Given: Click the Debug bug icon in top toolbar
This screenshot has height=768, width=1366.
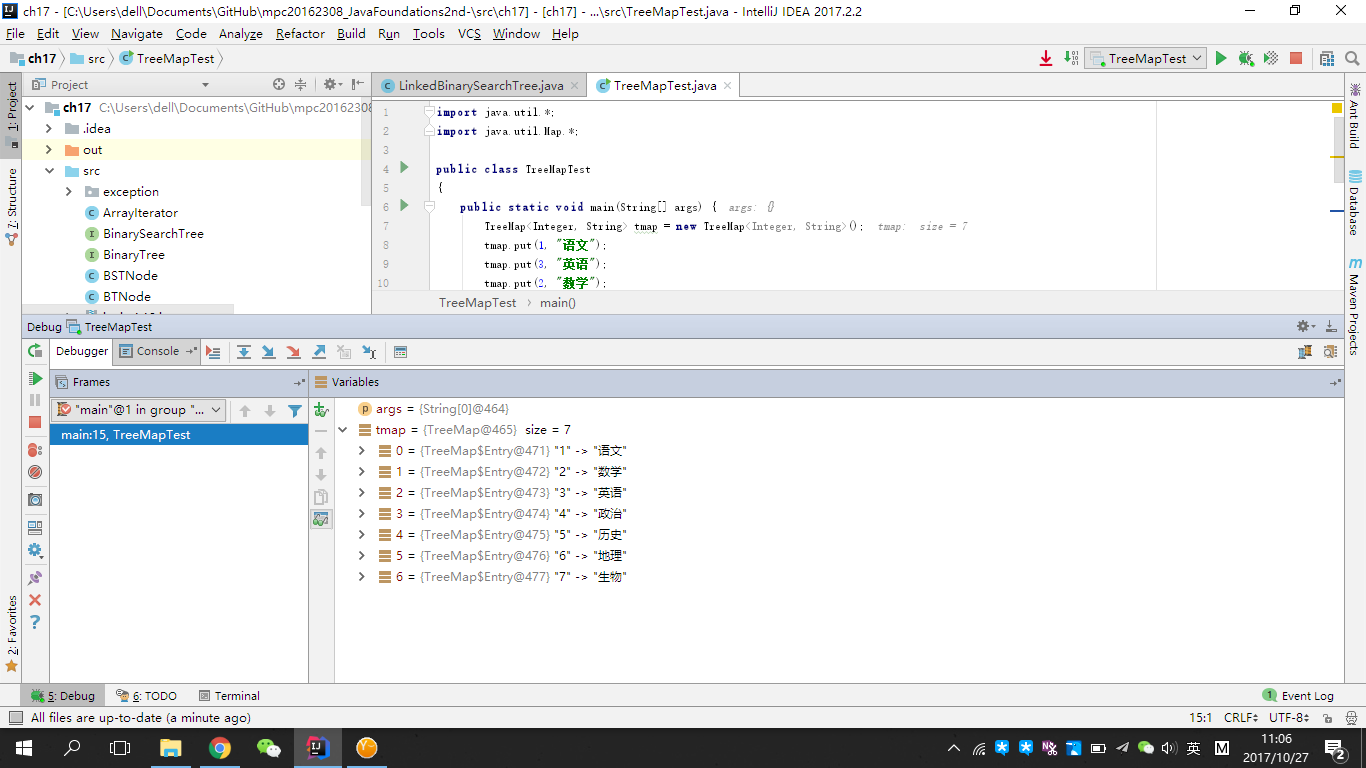Looking at the screenshot, I should click(x=1246, y=58).
